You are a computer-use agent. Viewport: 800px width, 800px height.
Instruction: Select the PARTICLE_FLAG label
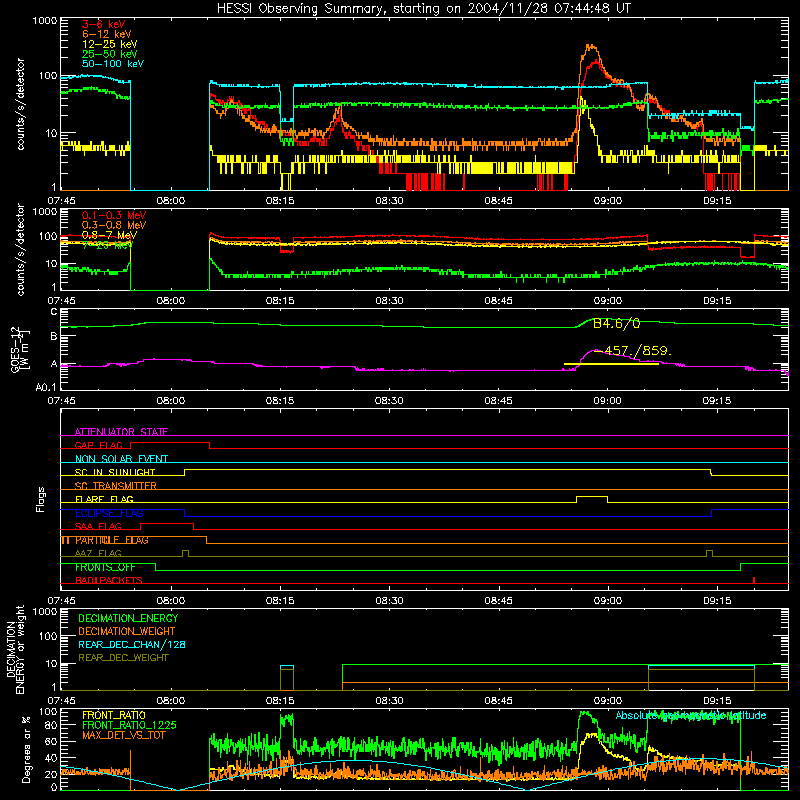112,540
